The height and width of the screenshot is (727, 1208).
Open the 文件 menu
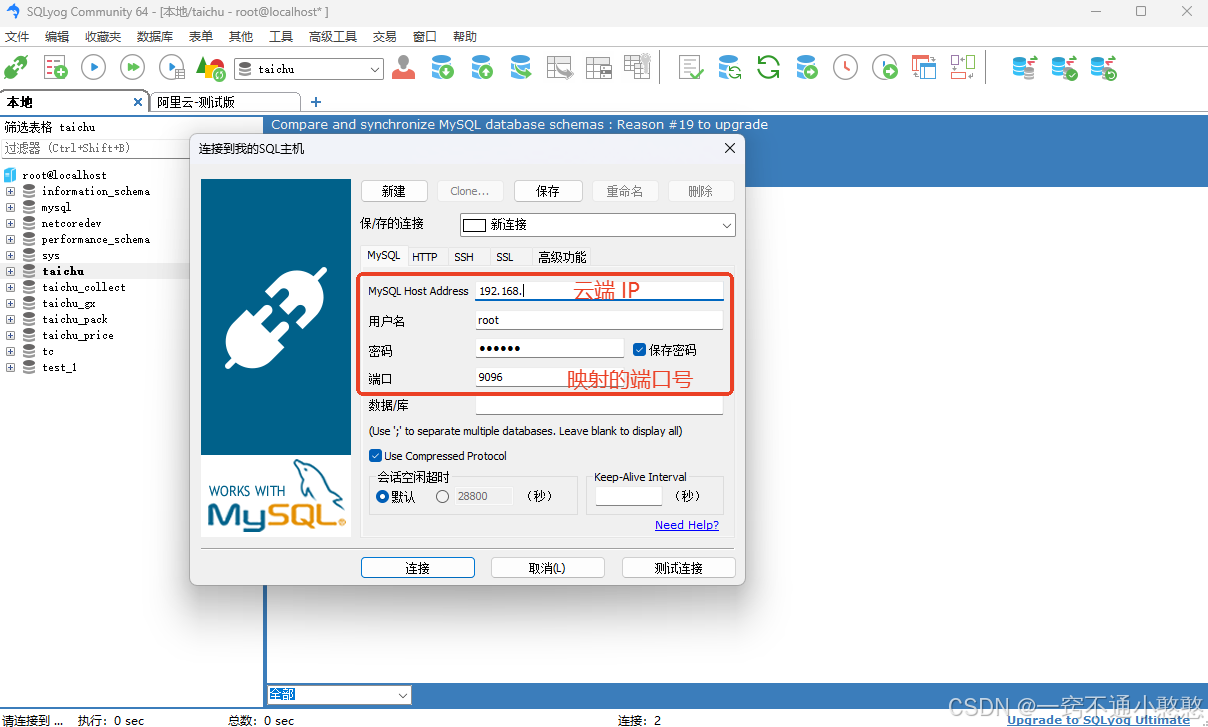(x=17, y=36)
